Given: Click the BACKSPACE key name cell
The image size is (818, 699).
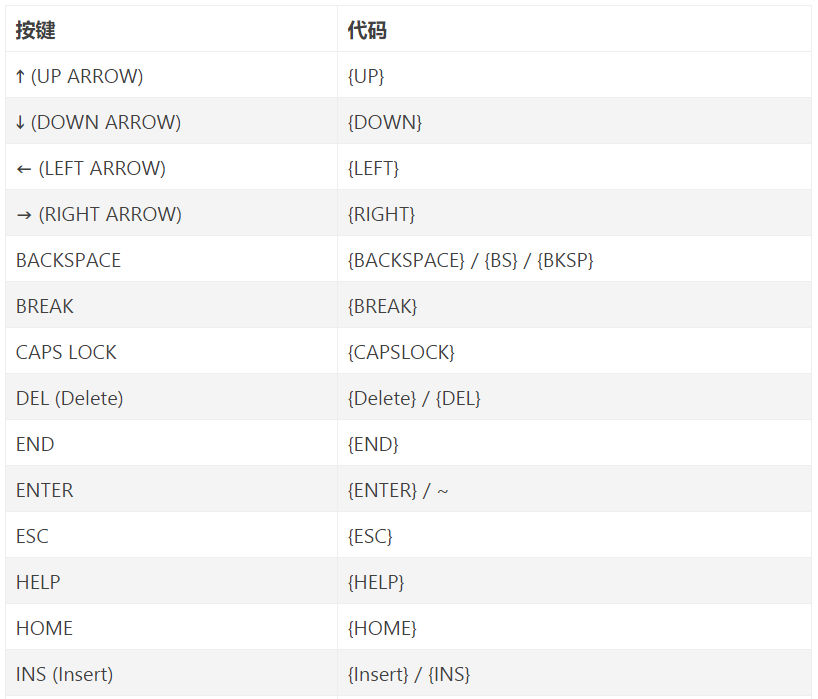Looking at the screenshot, I should [x=172, y=259].
